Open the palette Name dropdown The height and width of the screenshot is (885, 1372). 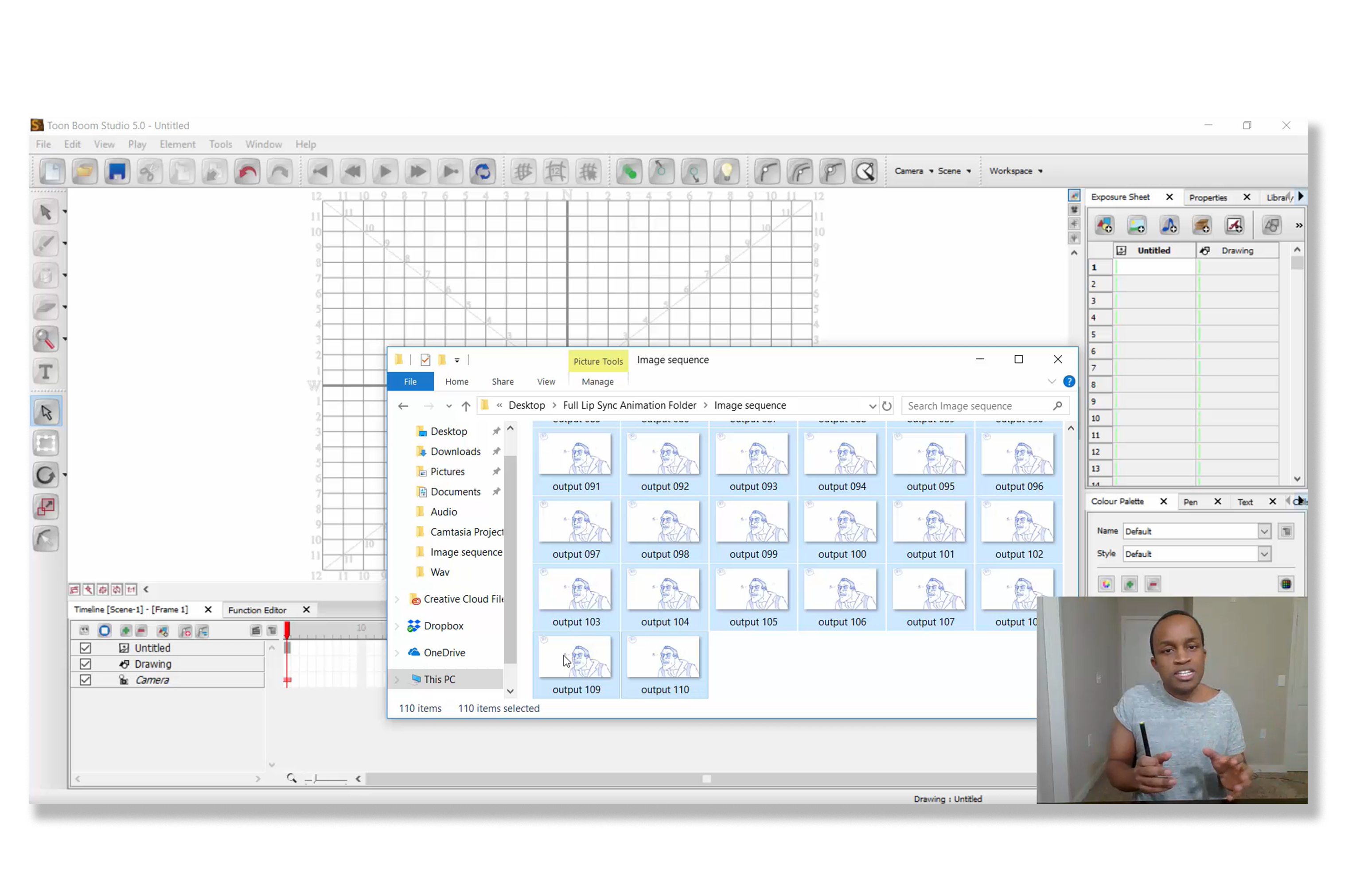point(1264,531)
